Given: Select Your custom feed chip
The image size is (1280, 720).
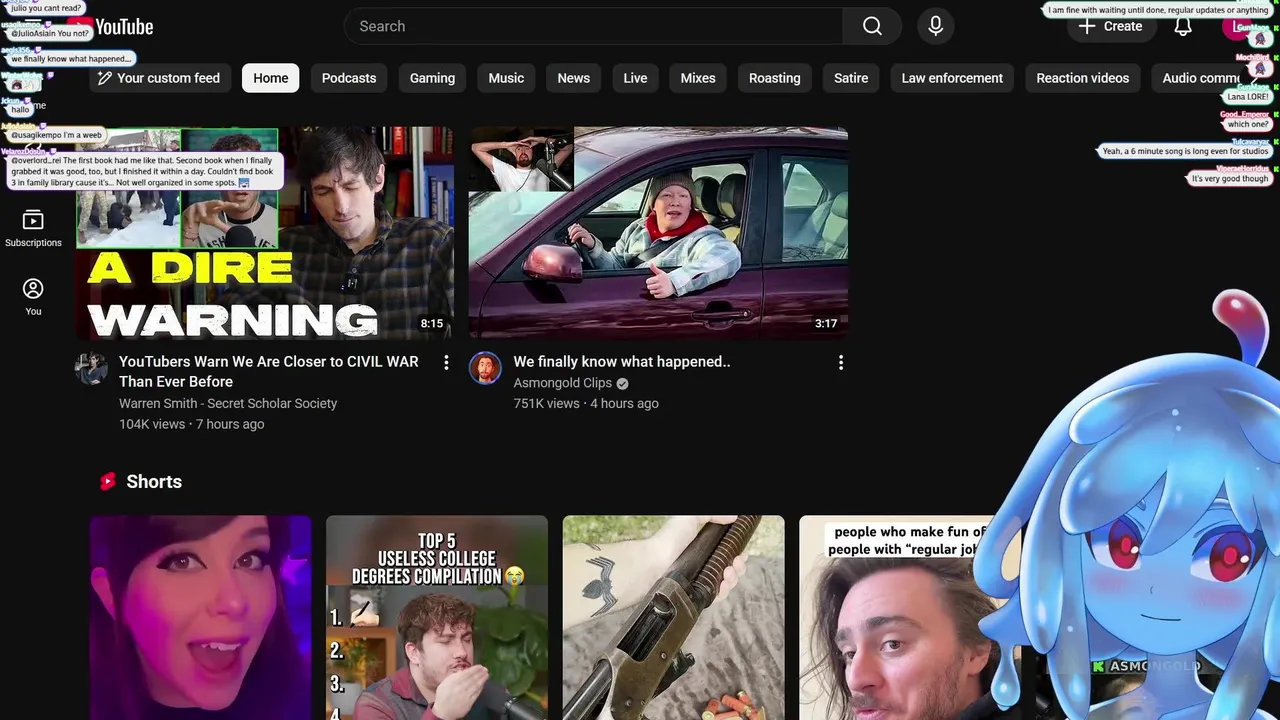Looking at the screenshot, I should [159, 78].
